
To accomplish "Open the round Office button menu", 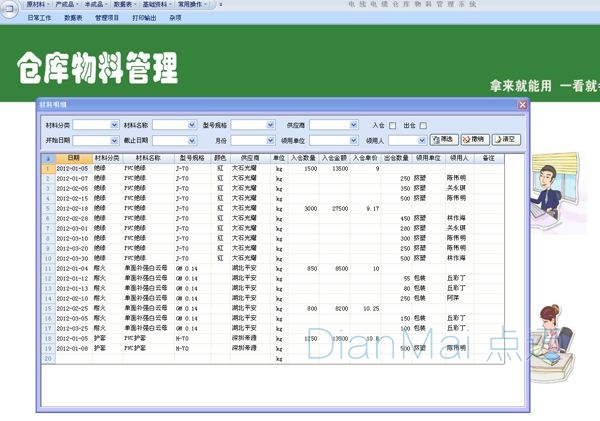I will click(8, 9).
